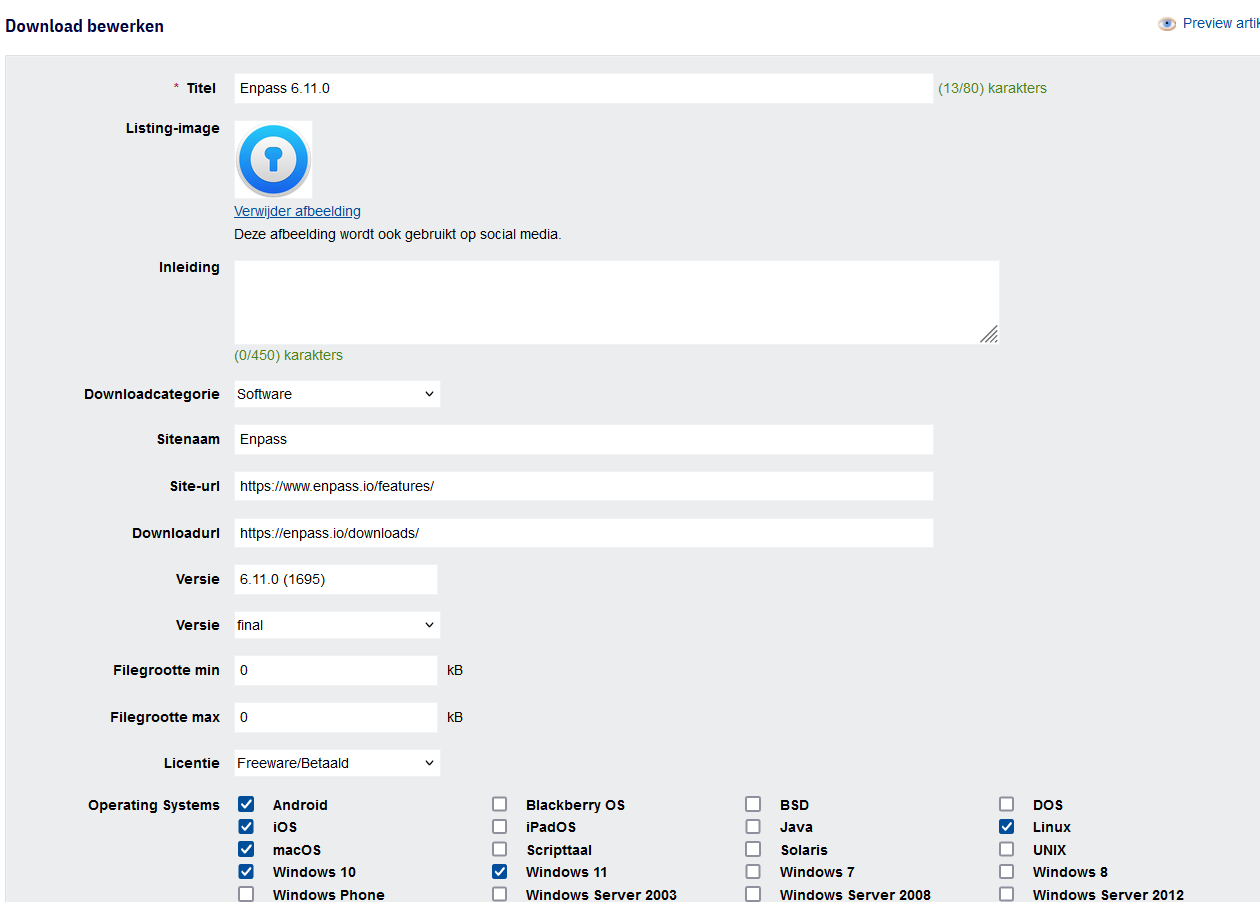Click the Filegrootte max field
The width and height of the screenshot is (1260, 902).
(336, 717)
